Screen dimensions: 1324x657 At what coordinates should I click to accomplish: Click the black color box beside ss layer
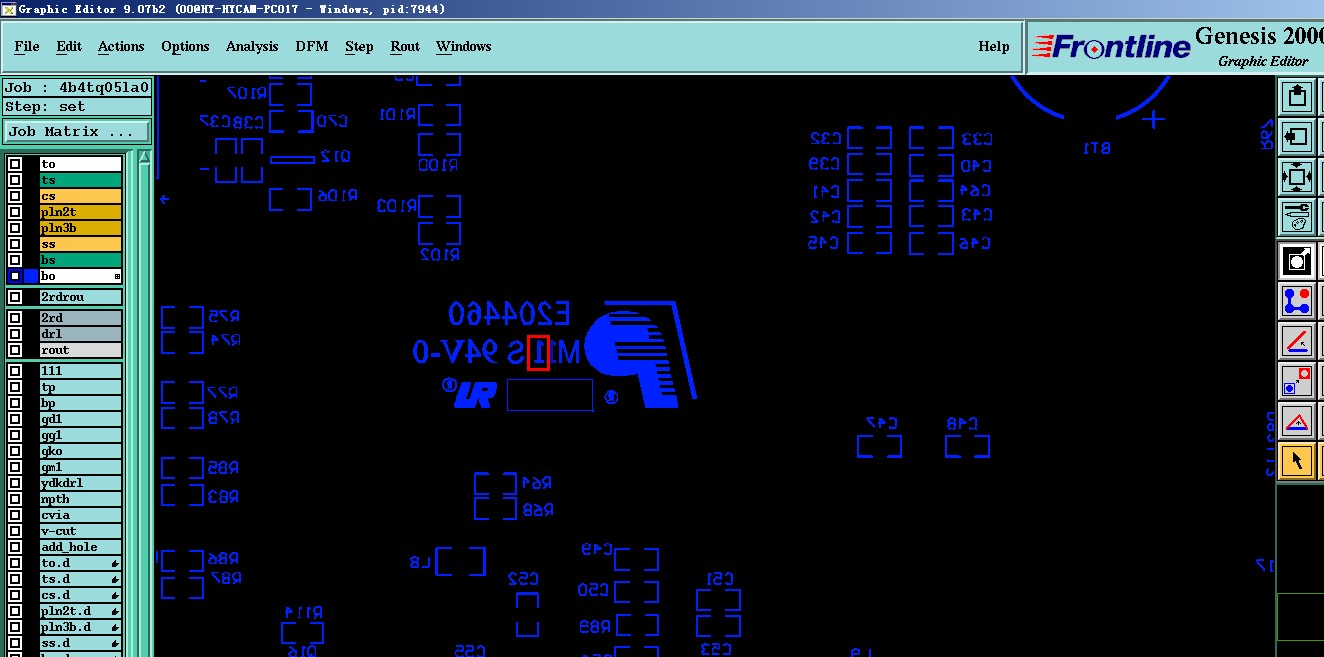point(31,244)
